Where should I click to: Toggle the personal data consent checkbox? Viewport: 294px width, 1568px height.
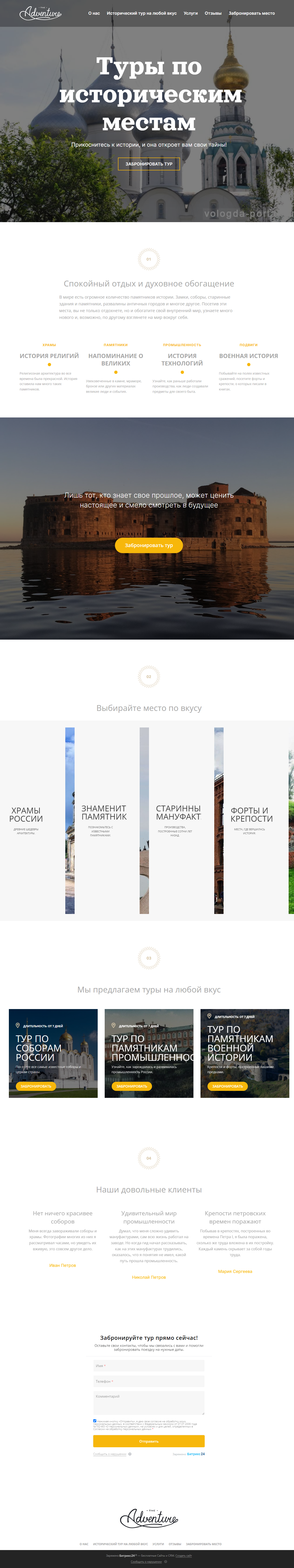pyautogui.click(x=95, y=1421)
